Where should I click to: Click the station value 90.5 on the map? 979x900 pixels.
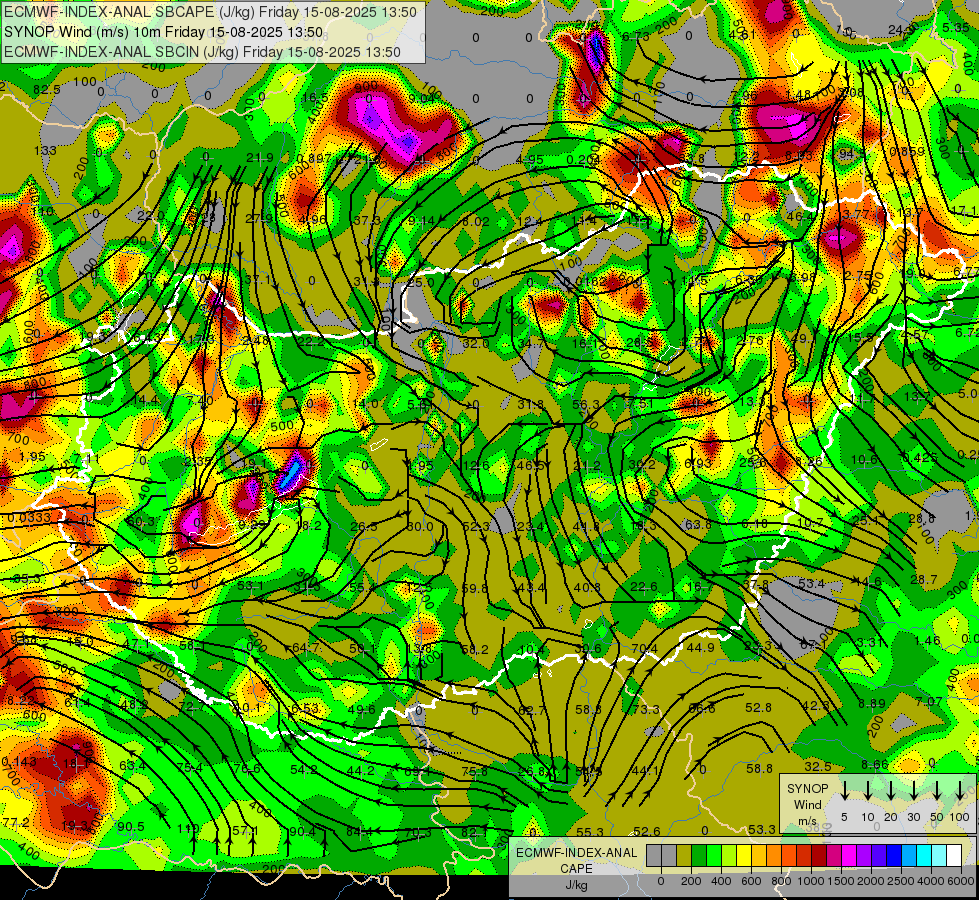[130, 827]
